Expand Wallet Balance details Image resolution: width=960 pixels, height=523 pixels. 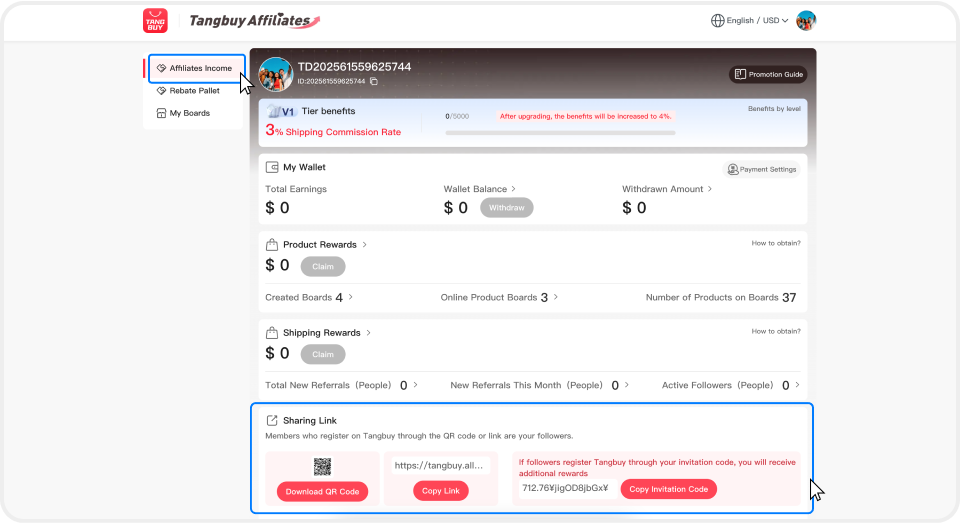pyautogui.click(x=480, y=188)
